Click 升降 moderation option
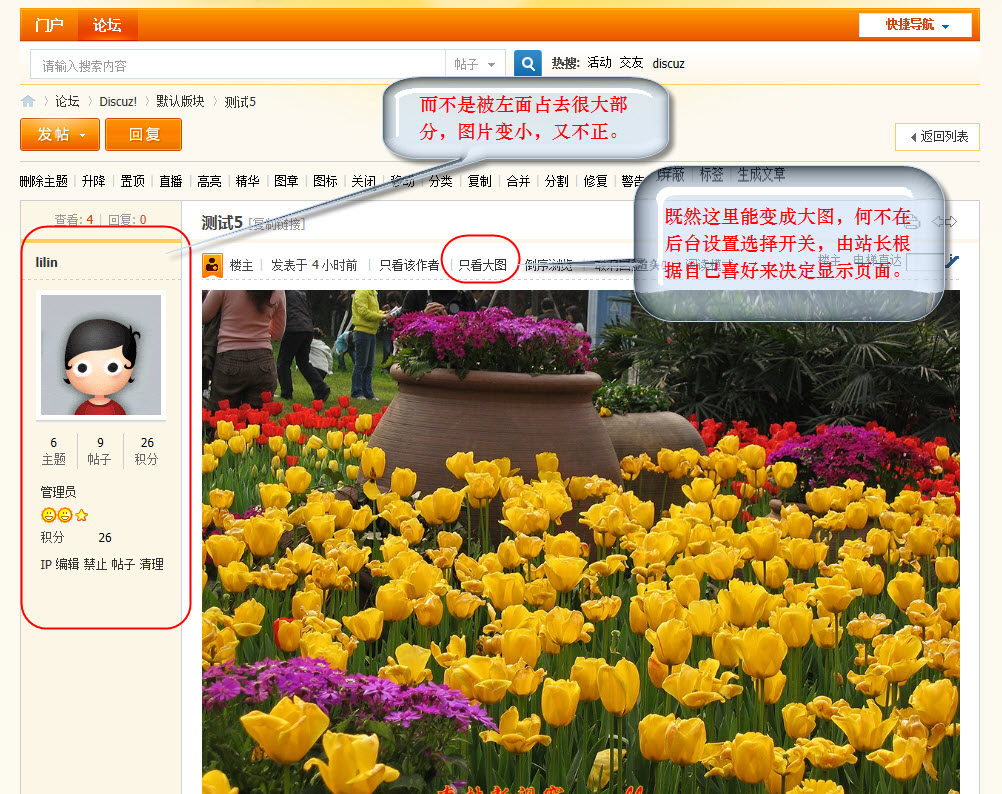 tap(93, 181)
